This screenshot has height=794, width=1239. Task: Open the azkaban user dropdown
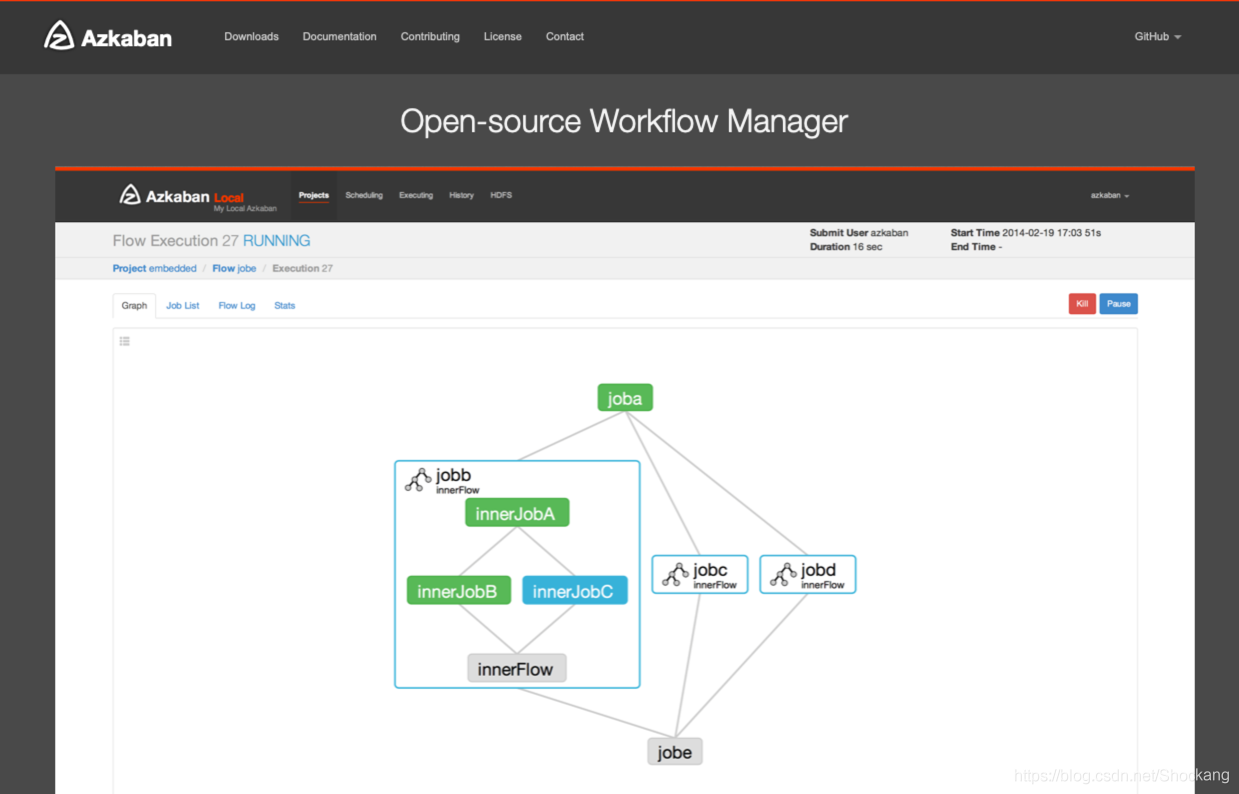1109,195
